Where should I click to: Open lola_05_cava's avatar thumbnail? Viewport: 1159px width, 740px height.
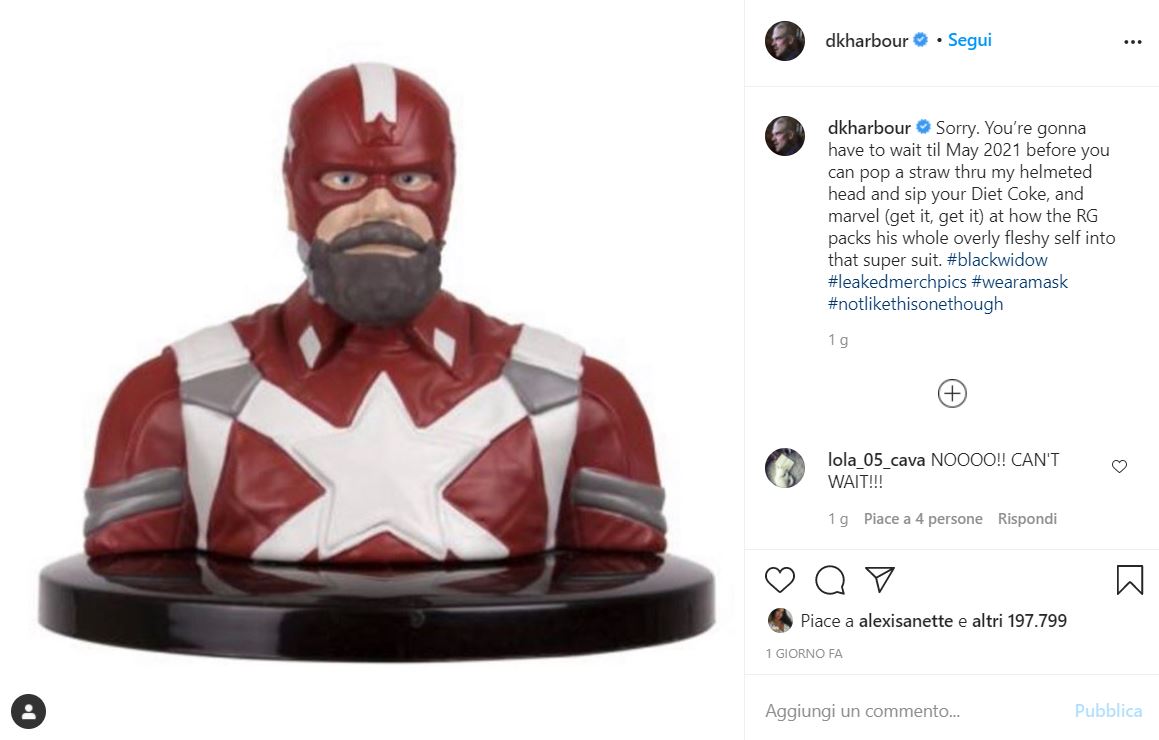pos(784,468)
